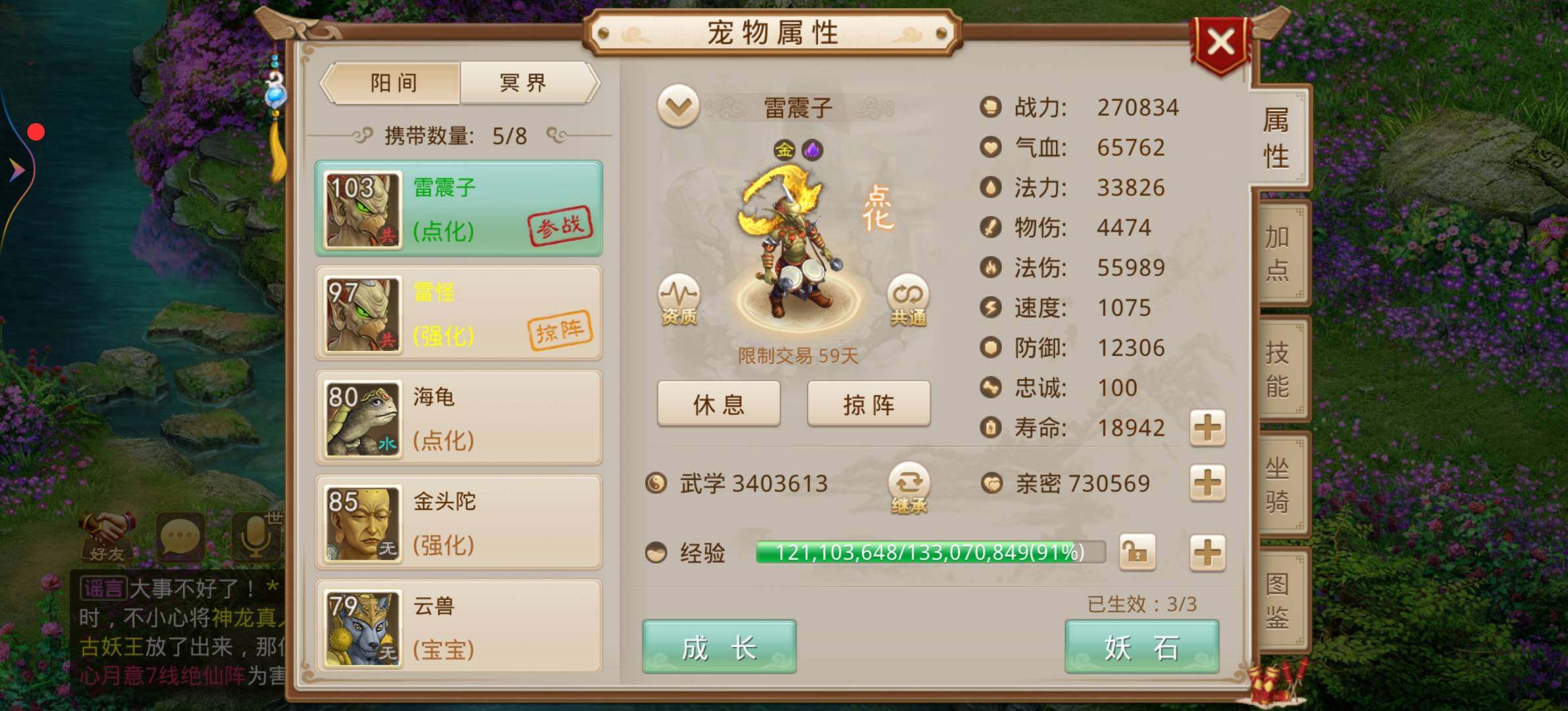The width and height of the screenshot is (1568, 711).
Task: Open the 好友 friends handshake icon
Action: (107, 537)
